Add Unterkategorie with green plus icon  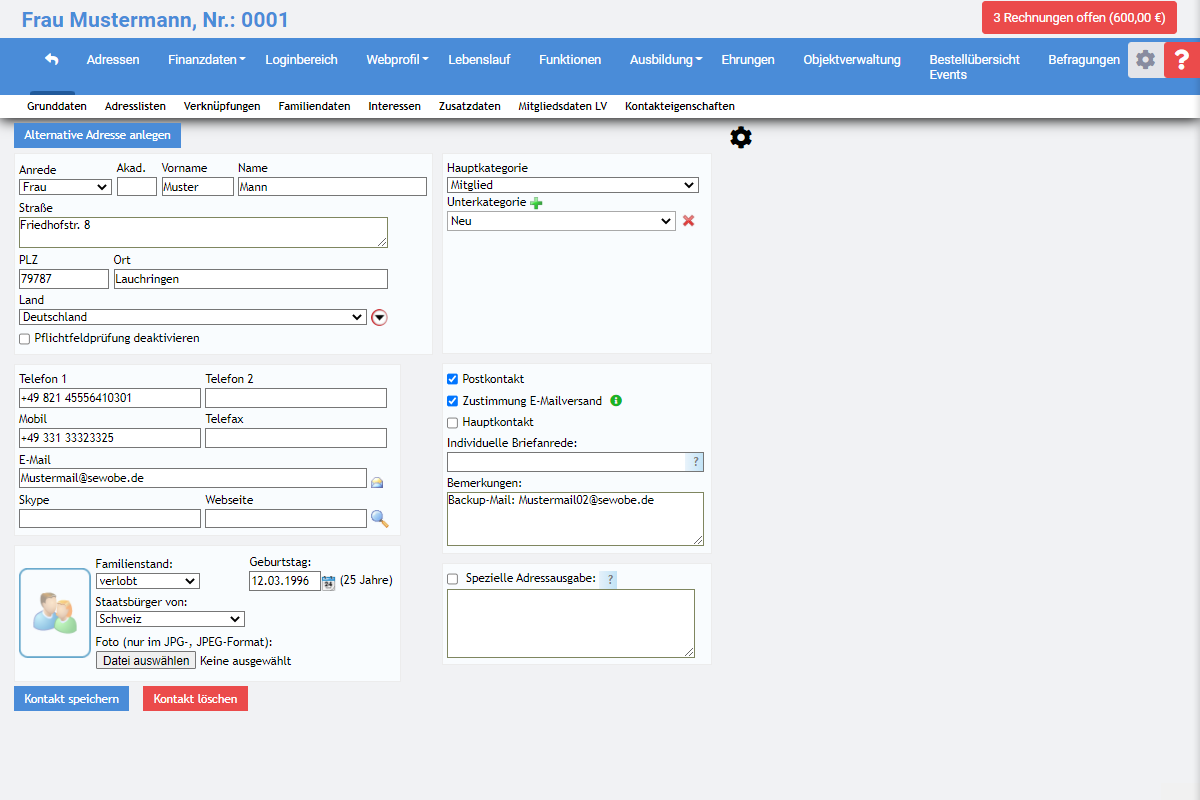pyautogui.click(x=536, y=203)
